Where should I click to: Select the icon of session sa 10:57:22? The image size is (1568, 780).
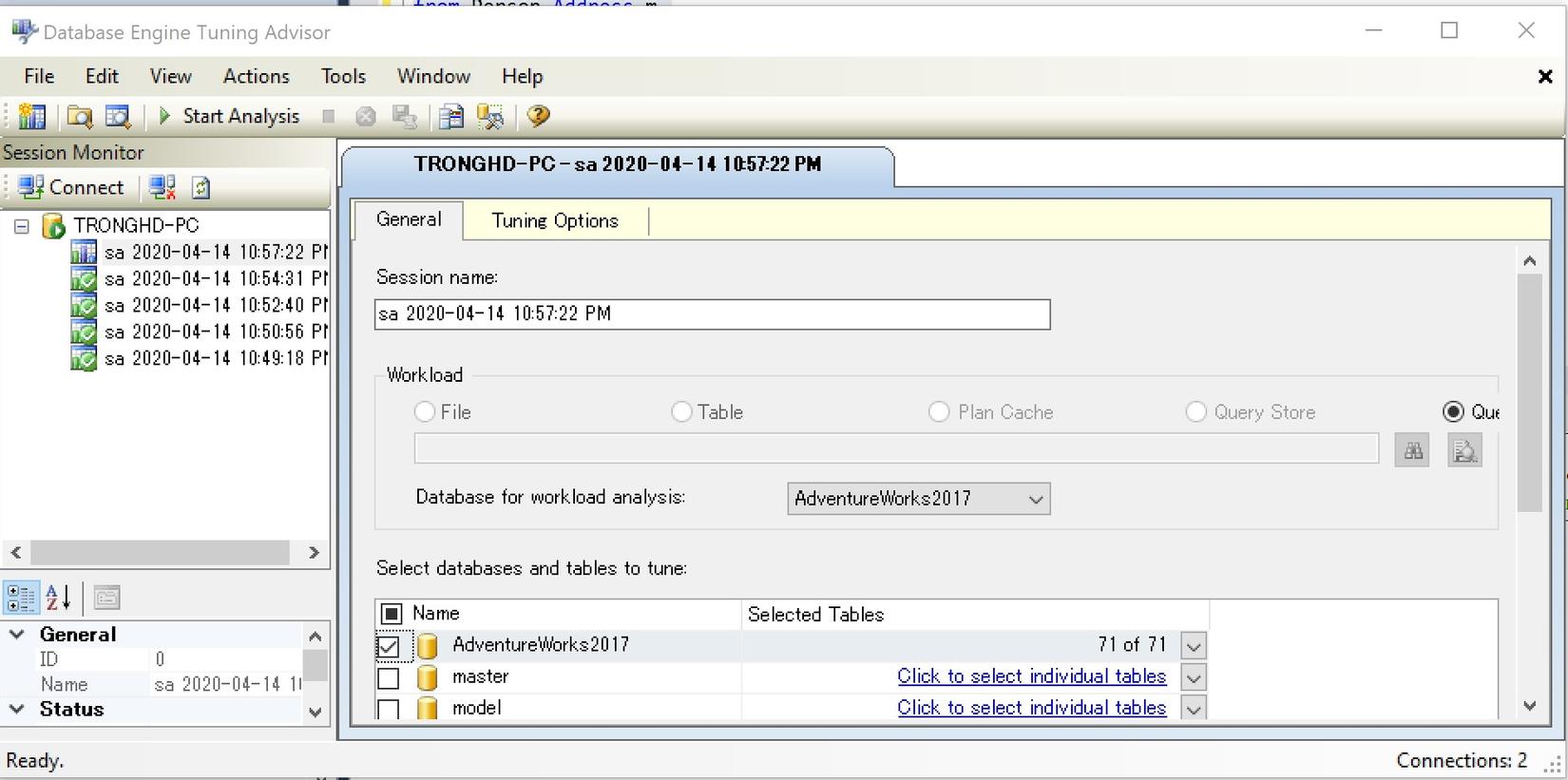coord(84,252)
